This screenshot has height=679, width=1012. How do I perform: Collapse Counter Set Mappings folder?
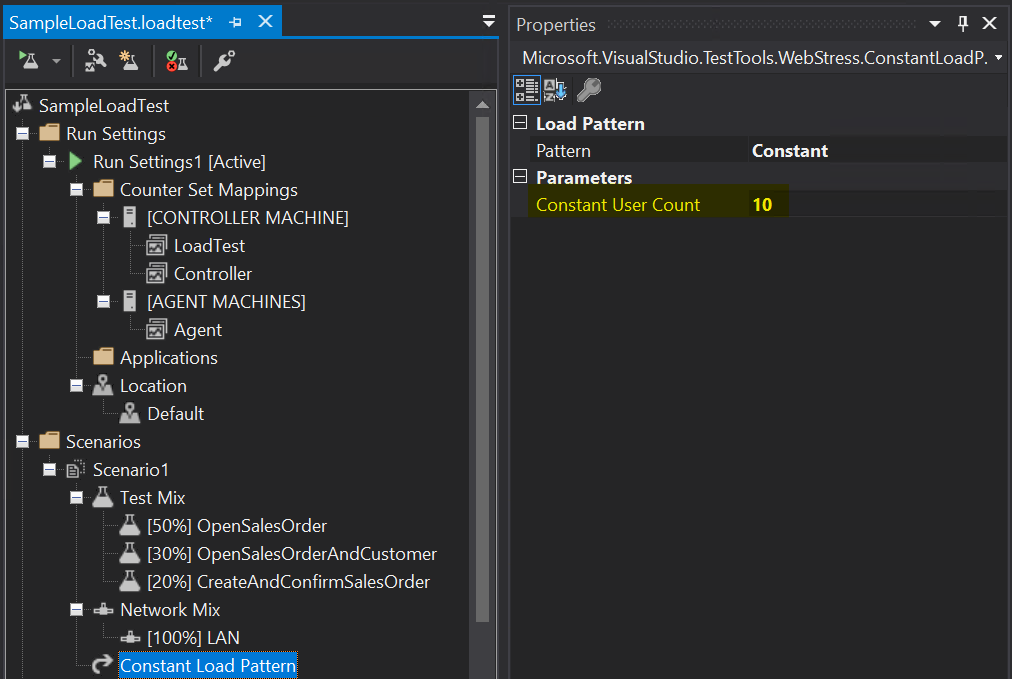[x=76, y=190]
